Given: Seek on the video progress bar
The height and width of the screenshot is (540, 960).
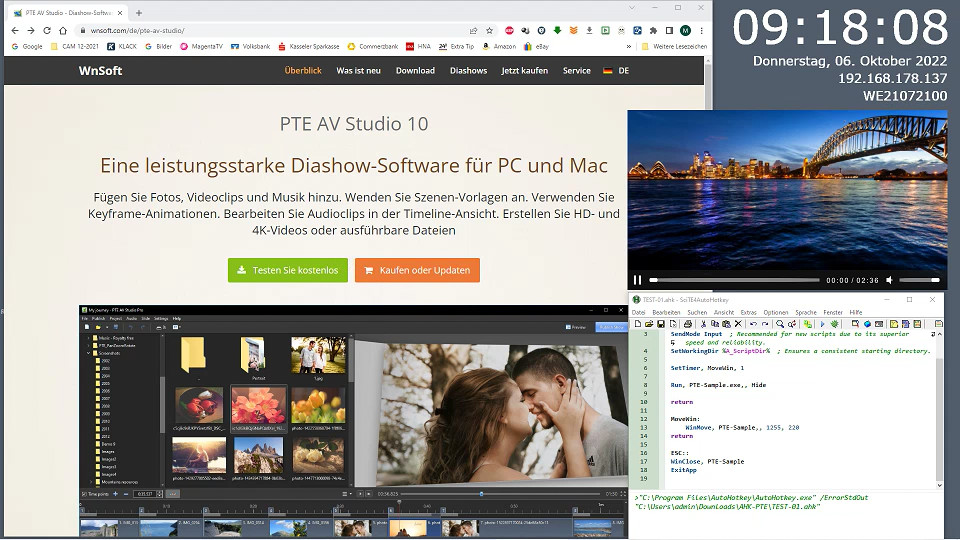Looking at the screenshot, I should [x=734, y=280].
